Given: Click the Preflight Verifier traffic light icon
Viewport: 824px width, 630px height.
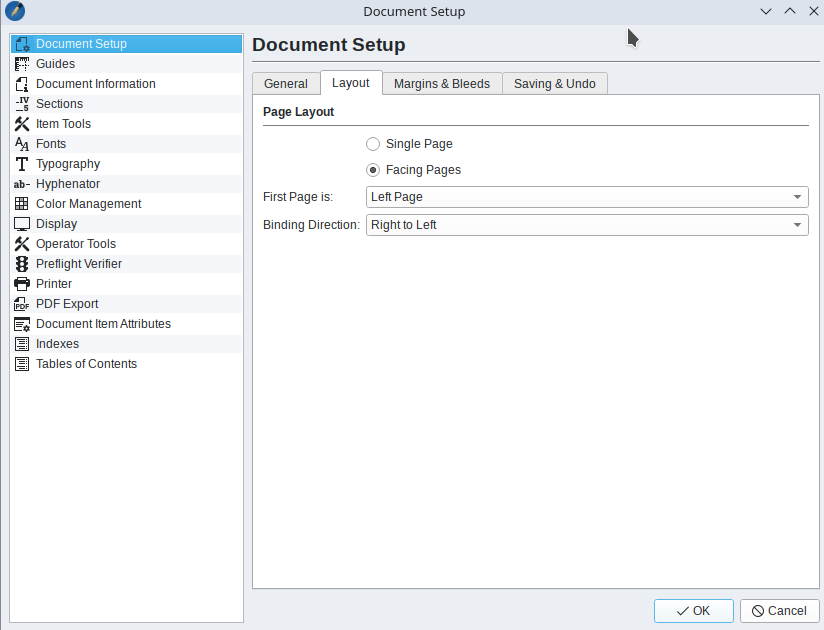Looking at the screenshot, I should click(x=22, y=264).
